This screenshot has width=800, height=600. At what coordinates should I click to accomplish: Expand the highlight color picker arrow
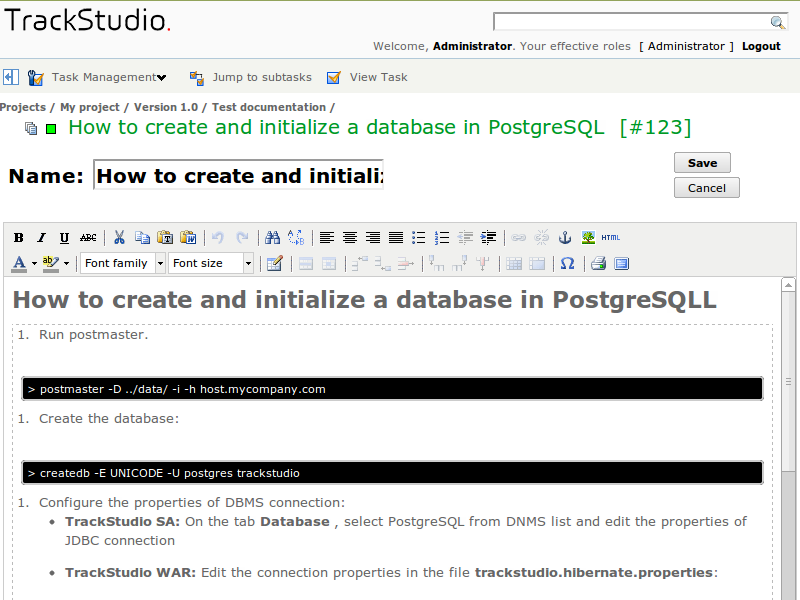66,263
